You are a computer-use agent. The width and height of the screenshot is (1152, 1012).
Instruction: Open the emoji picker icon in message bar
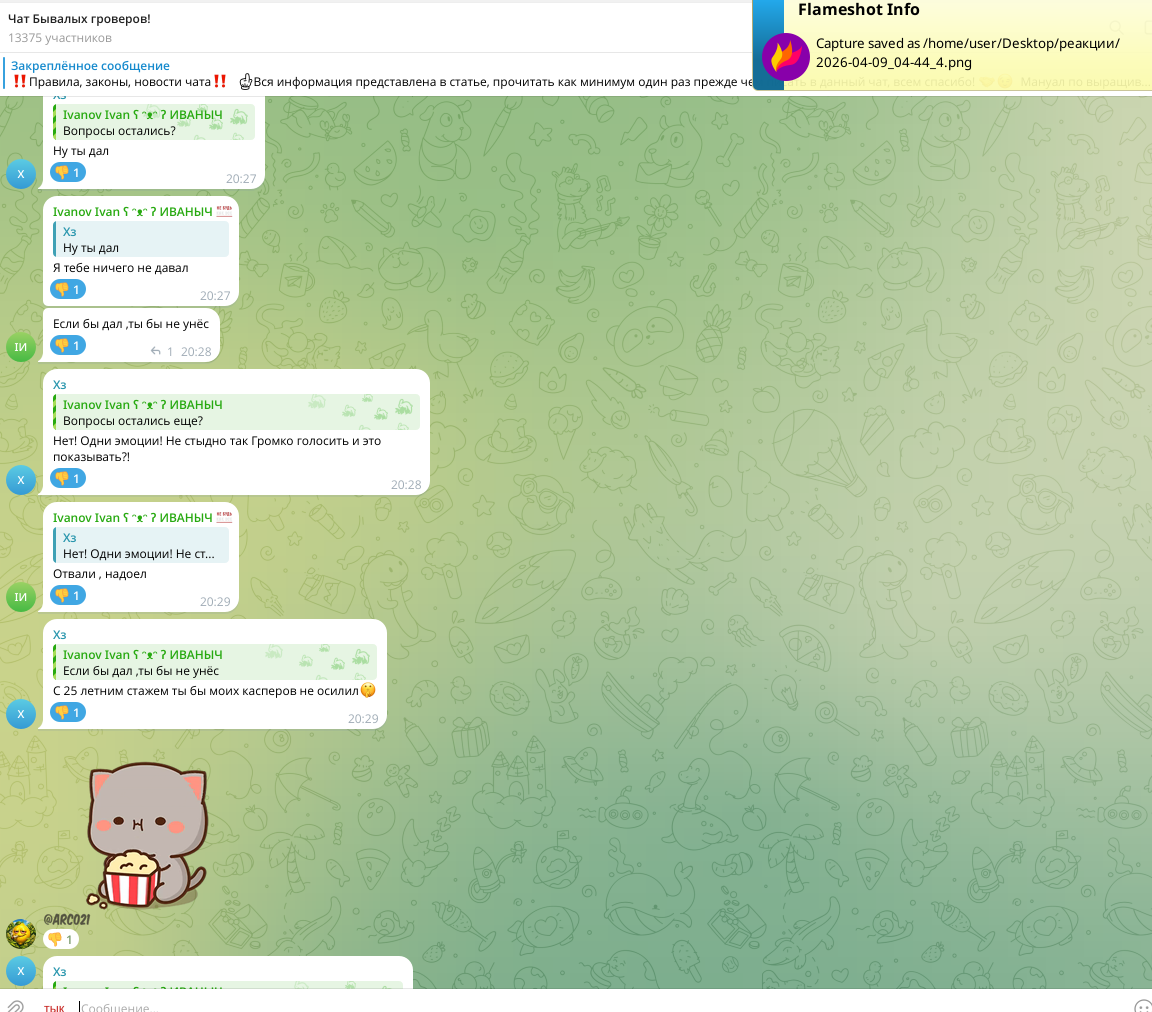[1142, 1006]
